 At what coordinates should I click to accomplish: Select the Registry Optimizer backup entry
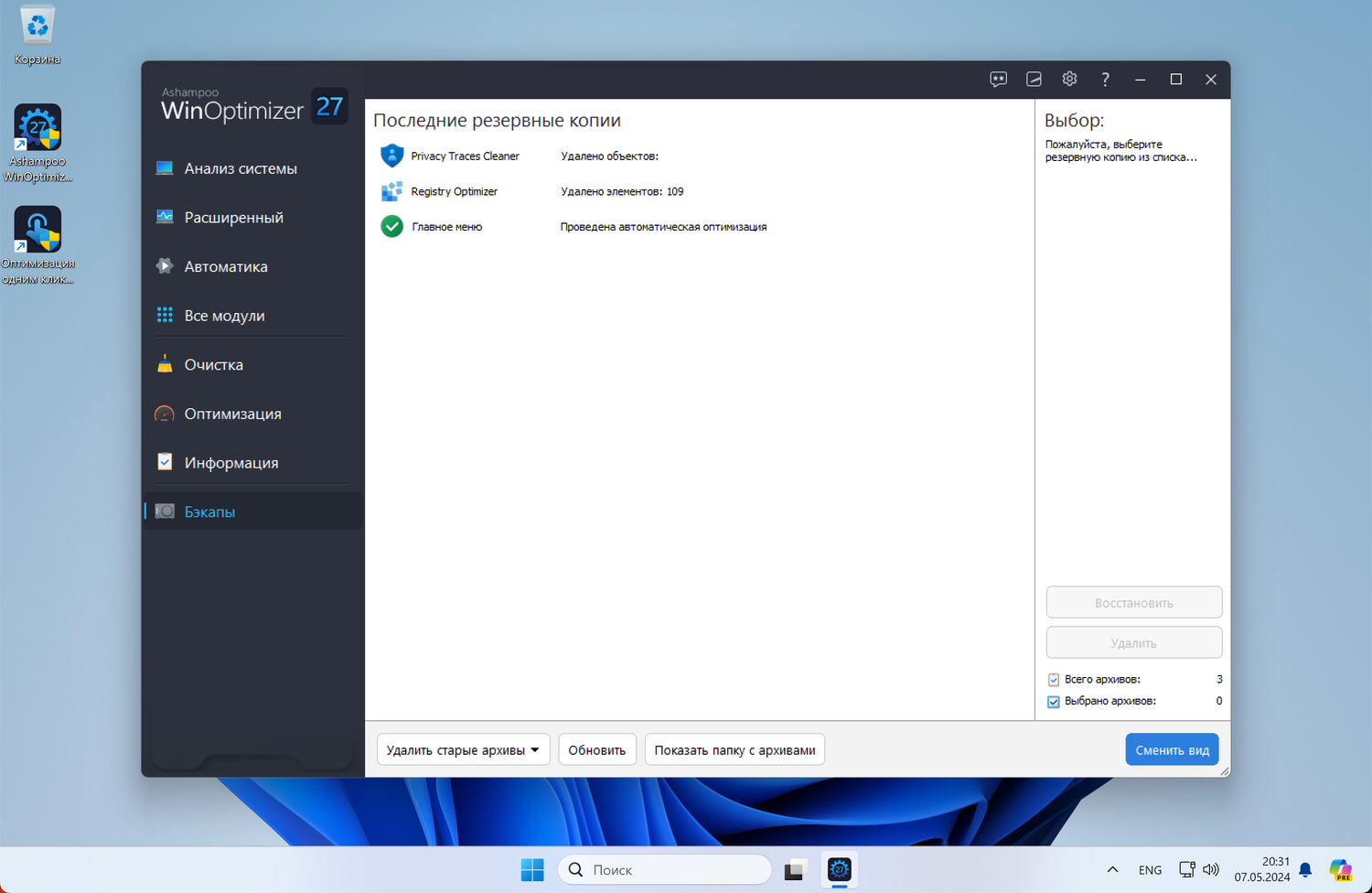[700, 191]
